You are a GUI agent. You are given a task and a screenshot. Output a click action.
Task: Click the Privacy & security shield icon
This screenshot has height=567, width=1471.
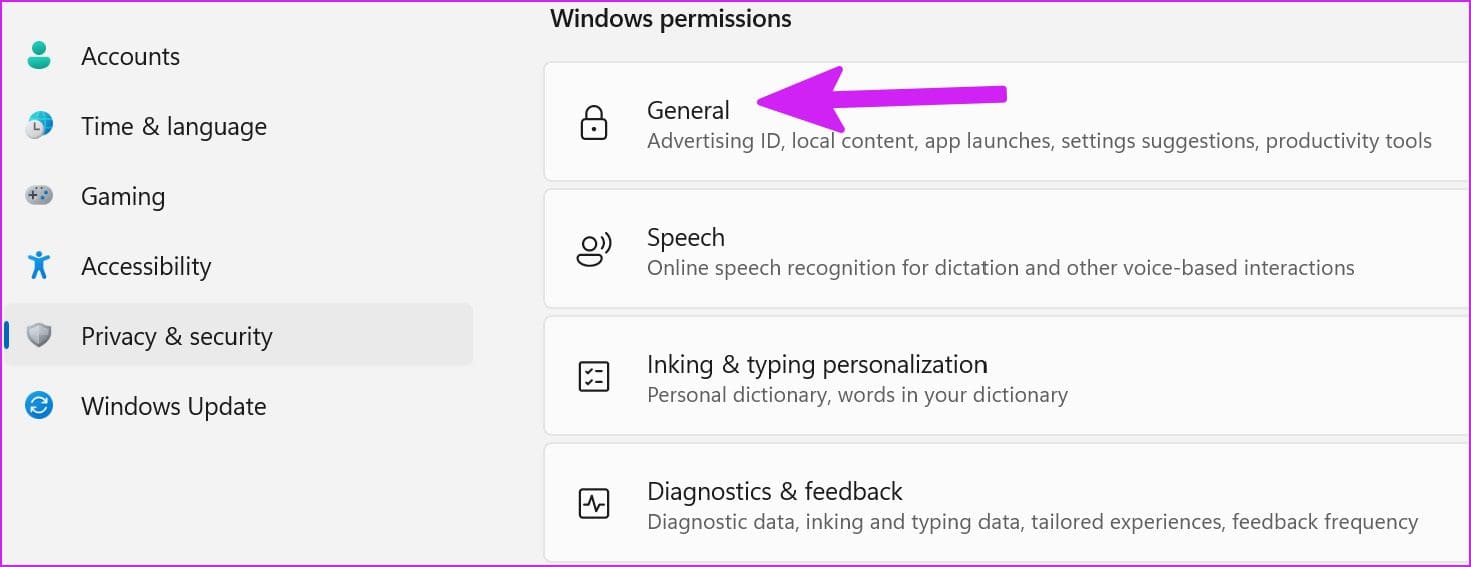tap(39, 336)
